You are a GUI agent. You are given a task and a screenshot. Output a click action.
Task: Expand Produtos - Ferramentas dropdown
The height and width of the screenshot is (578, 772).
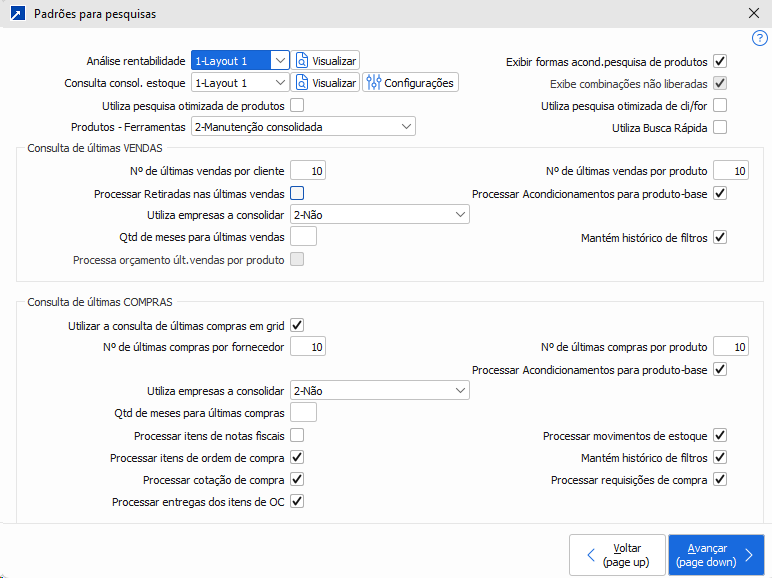click(406, 127)
